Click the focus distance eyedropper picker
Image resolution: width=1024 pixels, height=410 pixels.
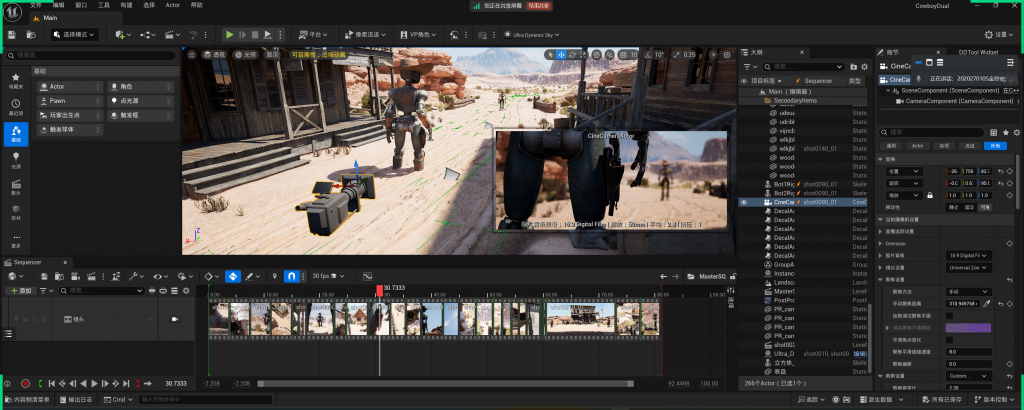(x=986, y=302)
